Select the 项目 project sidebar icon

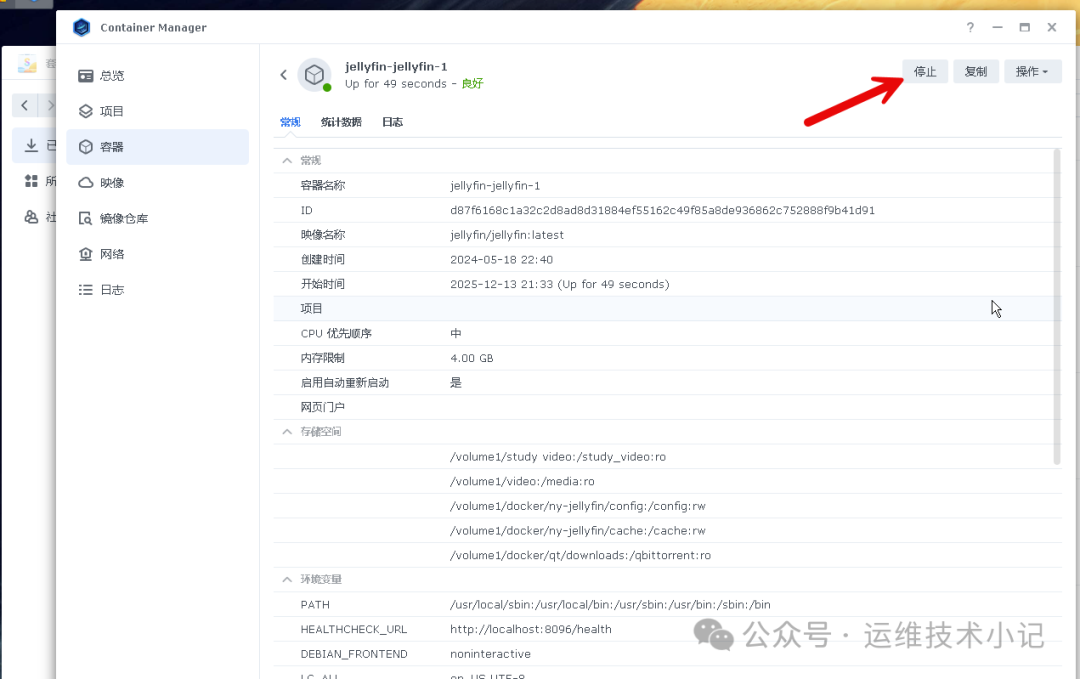click(85, 112)
